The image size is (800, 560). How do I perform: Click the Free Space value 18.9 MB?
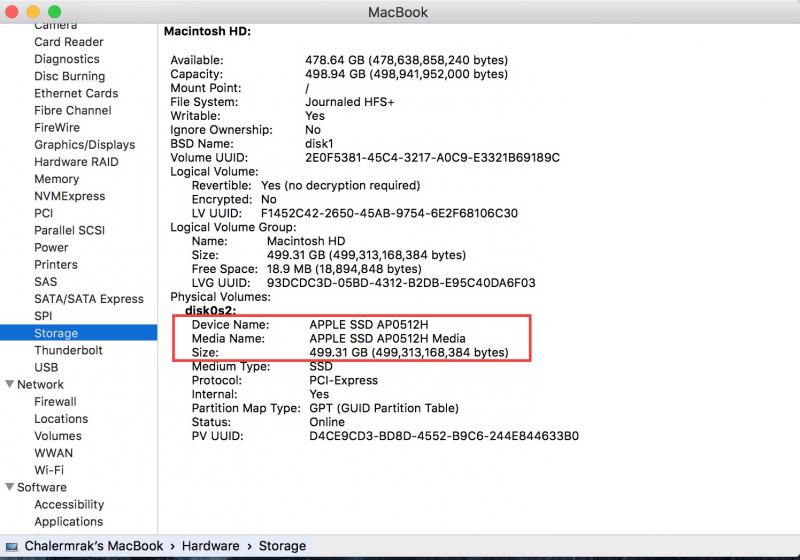tap(344, 269)
